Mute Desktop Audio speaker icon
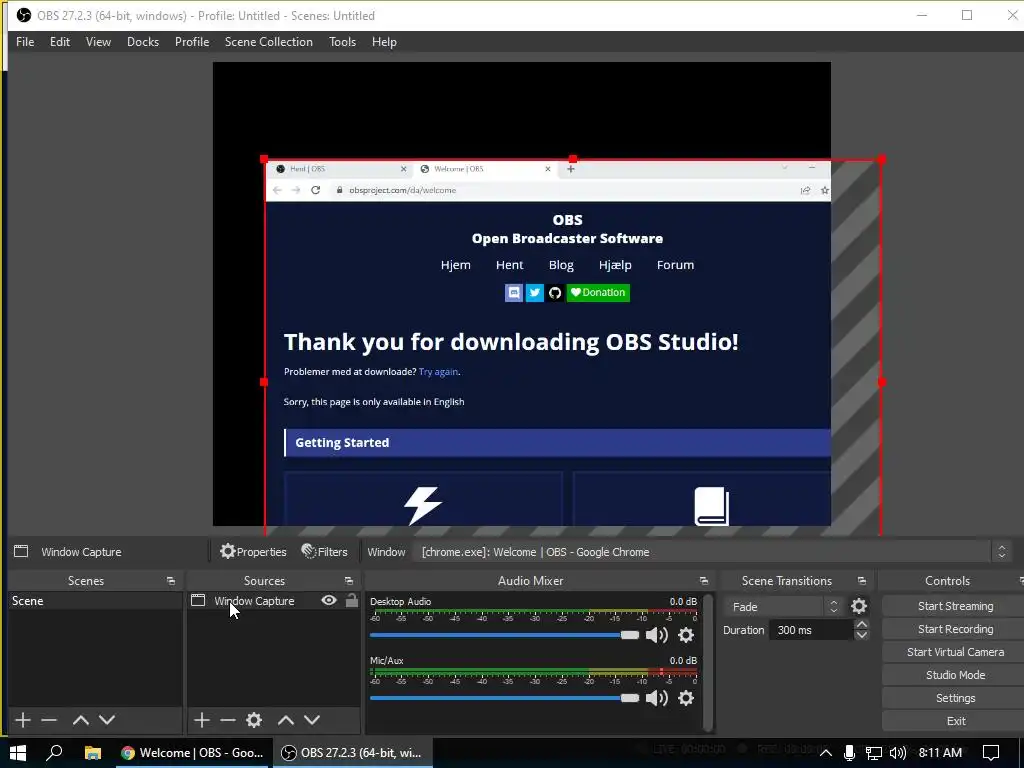This screenshot has width=1024, height=768. point(656,635)
